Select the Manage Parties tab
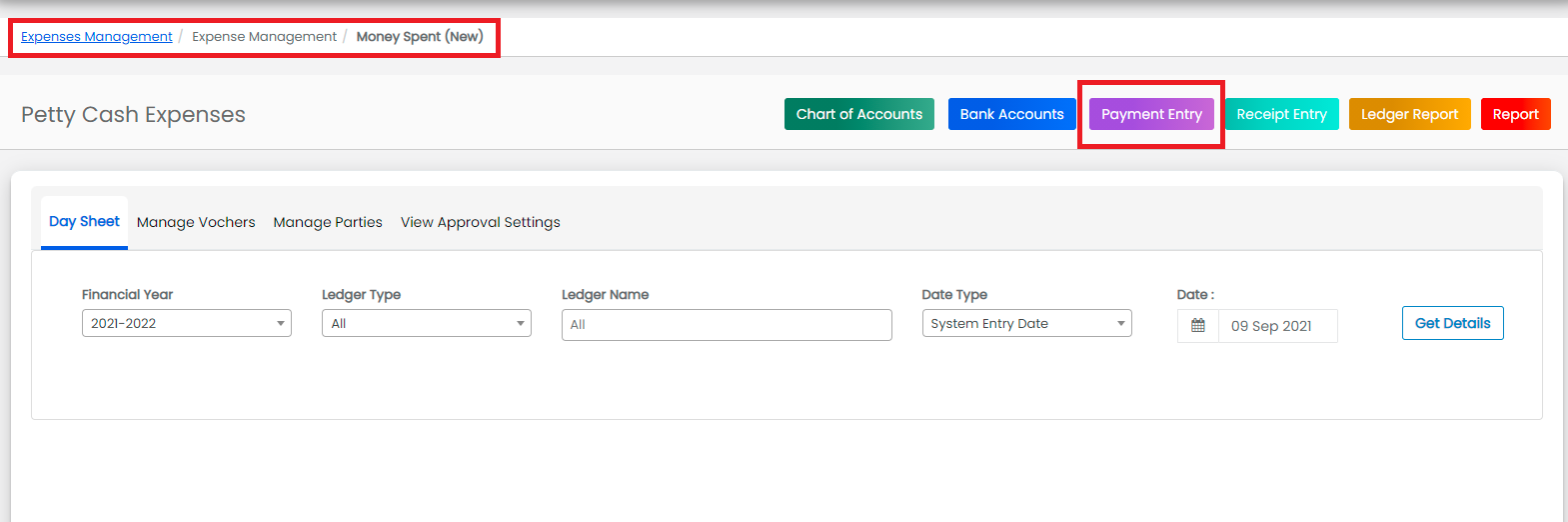The image size is (1568, 522). pyautogui.click(x=328, y=222)
